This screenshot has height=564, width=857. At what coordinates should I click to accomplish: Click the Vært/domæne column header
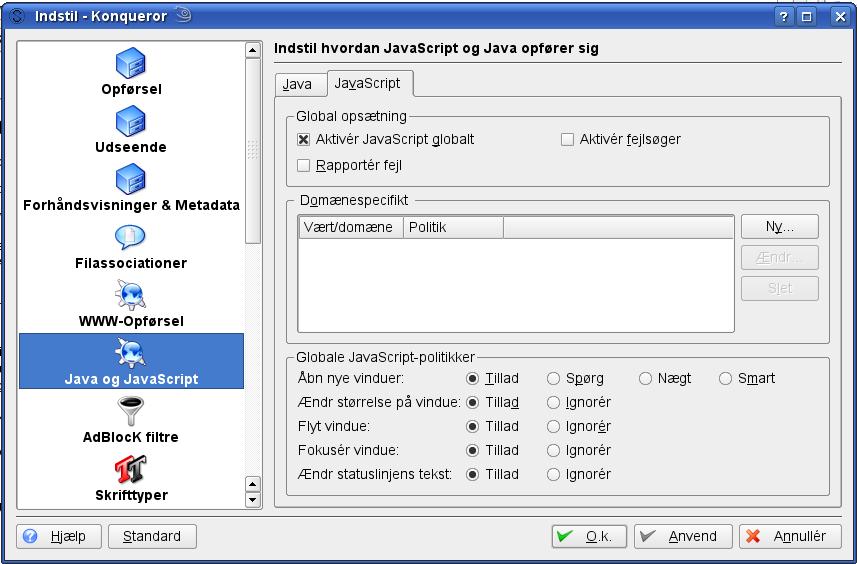coord(351,227)
